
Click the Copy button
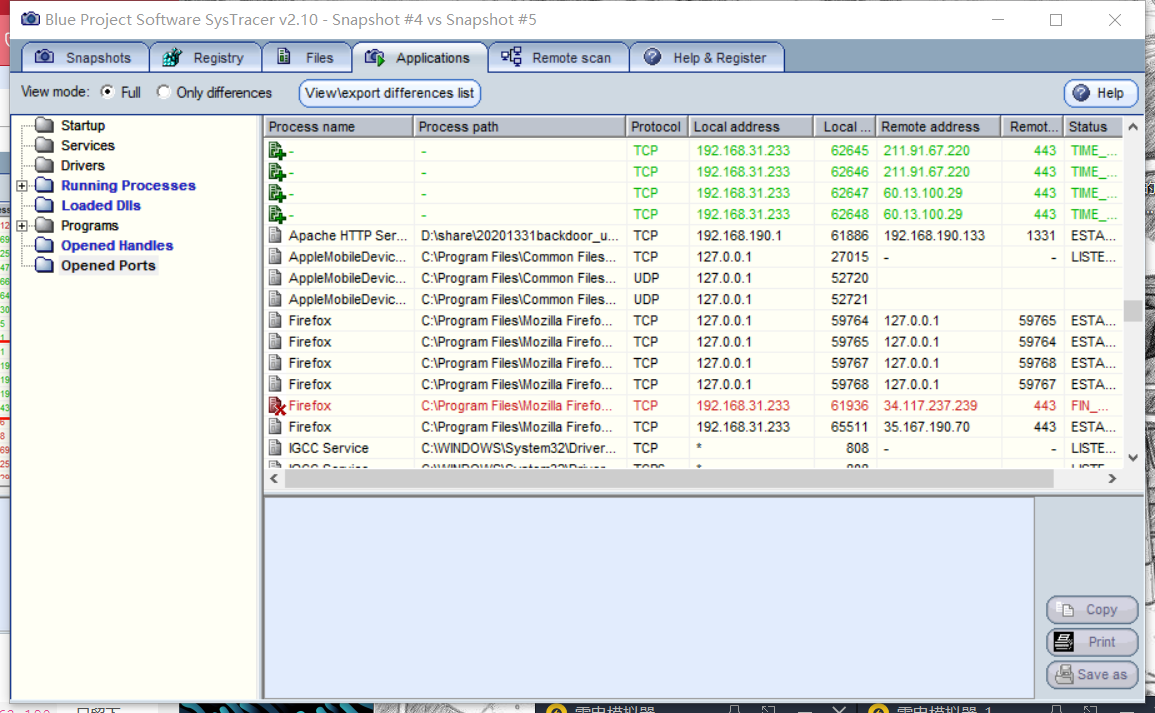pos(1092,610)
